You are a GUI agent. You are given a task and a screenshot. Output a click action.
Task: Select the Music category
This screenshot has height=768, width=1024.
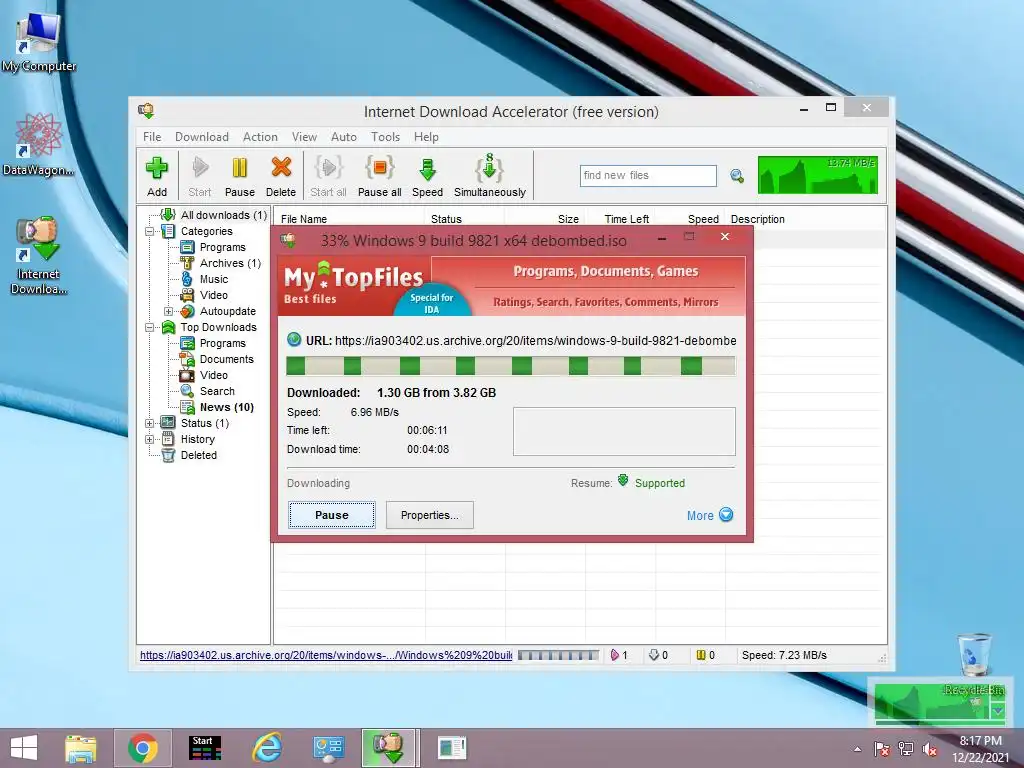(214, 280)
